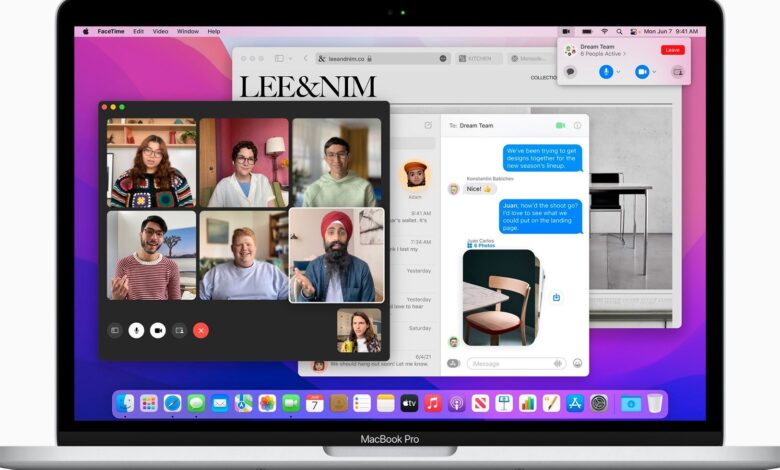Open Podcasts from Dock
The height and width of the screenshot is (470, 780).
point(457,403)
